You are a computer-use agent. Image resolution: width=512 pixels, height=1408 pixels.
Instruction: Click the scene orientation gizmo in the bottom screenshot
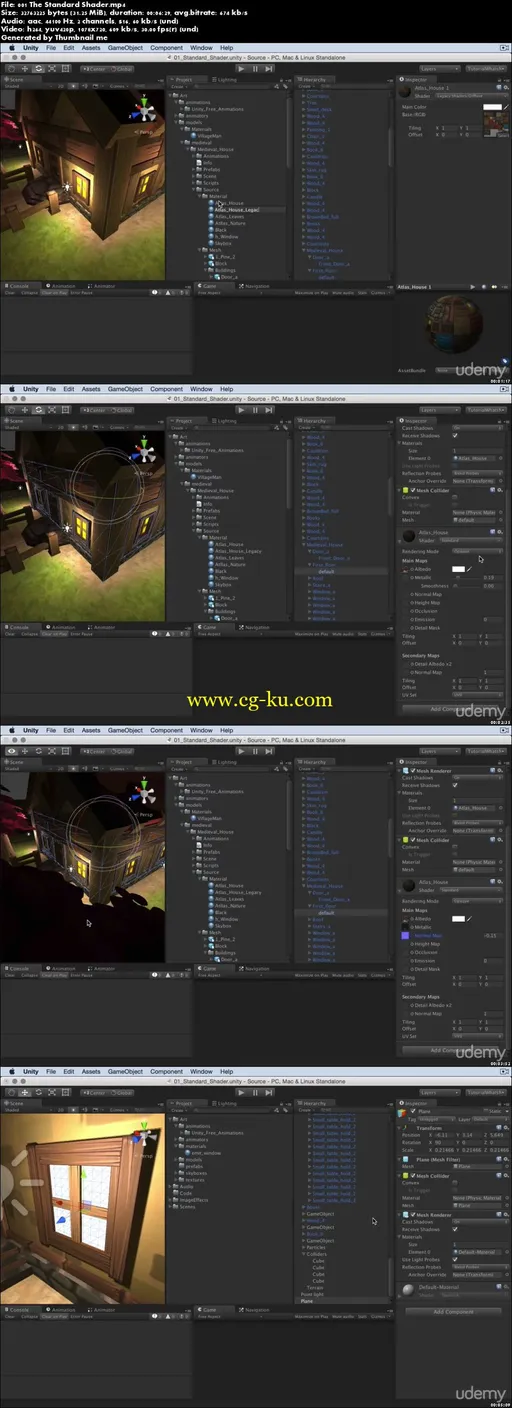click(145, 1136)
